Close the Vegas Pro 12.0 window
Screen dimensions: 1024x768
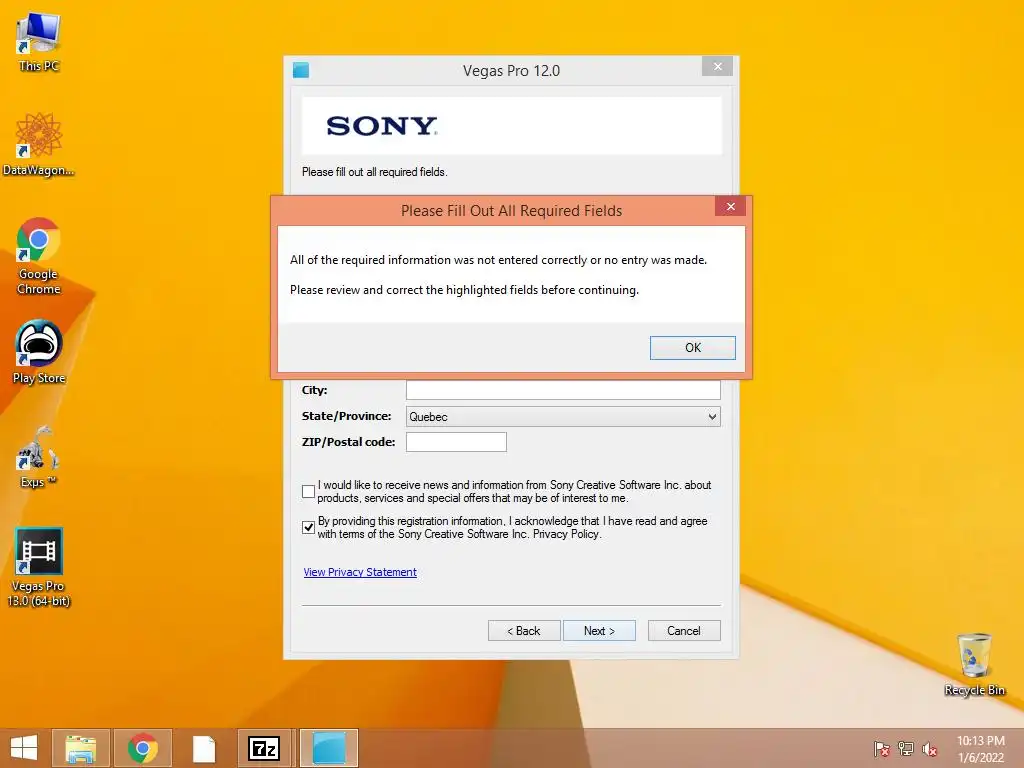point(718,67)
